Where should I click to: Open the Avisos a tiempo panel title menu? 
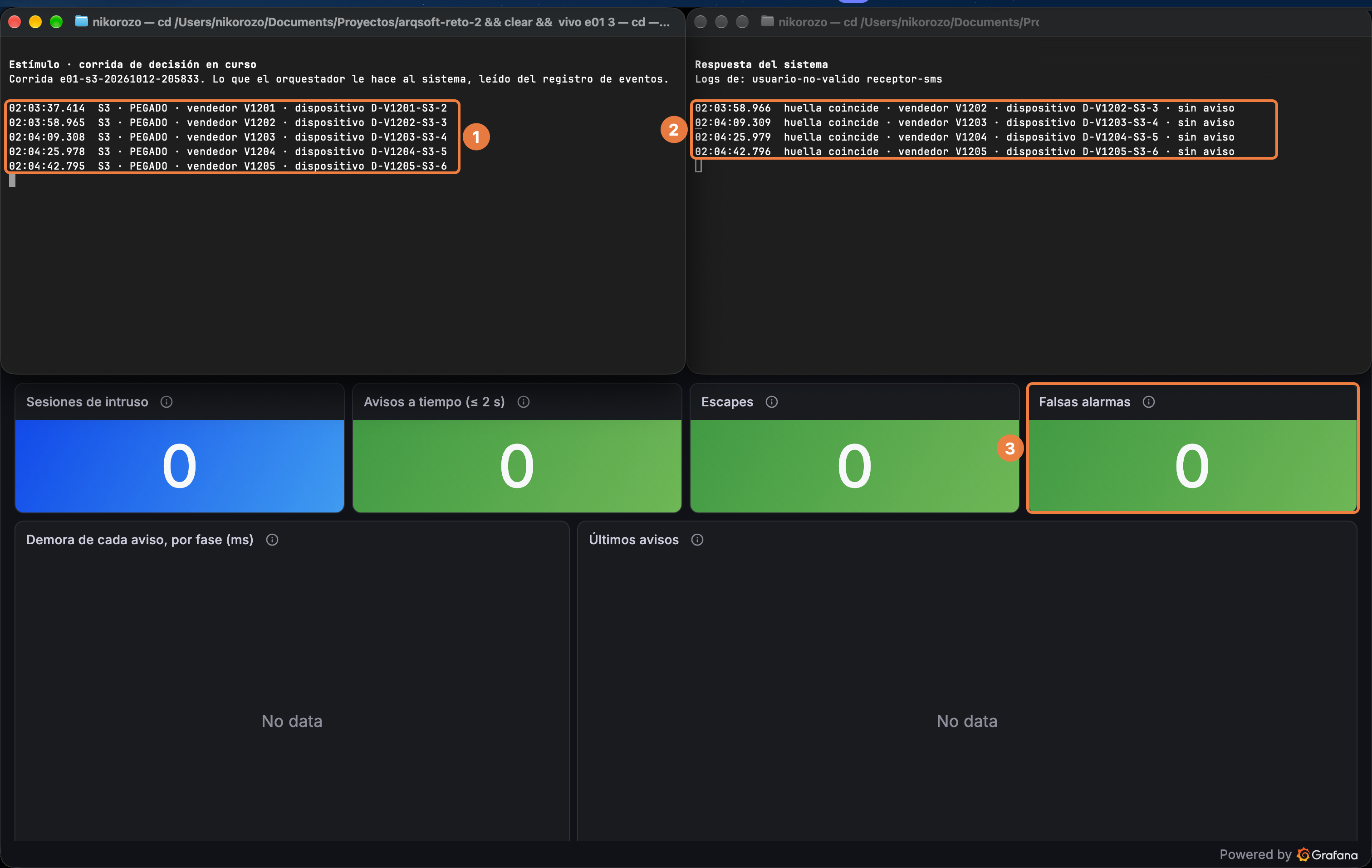[x=434, y=402]
